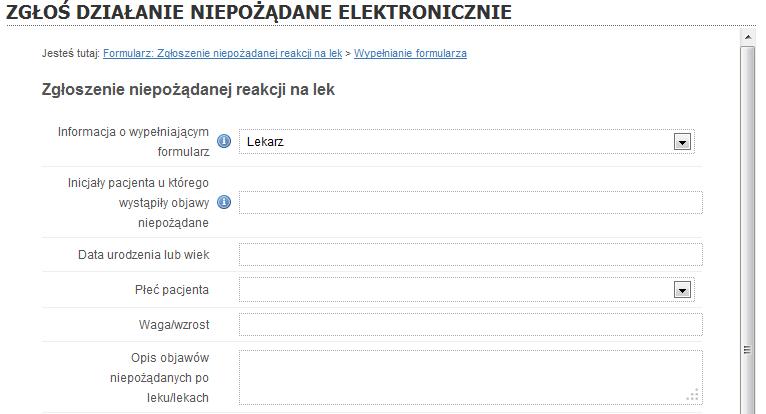
Task: Click the 'Zgłoś działanie niepożądane elektronicznie' title
Action: [x=259, y=12]
